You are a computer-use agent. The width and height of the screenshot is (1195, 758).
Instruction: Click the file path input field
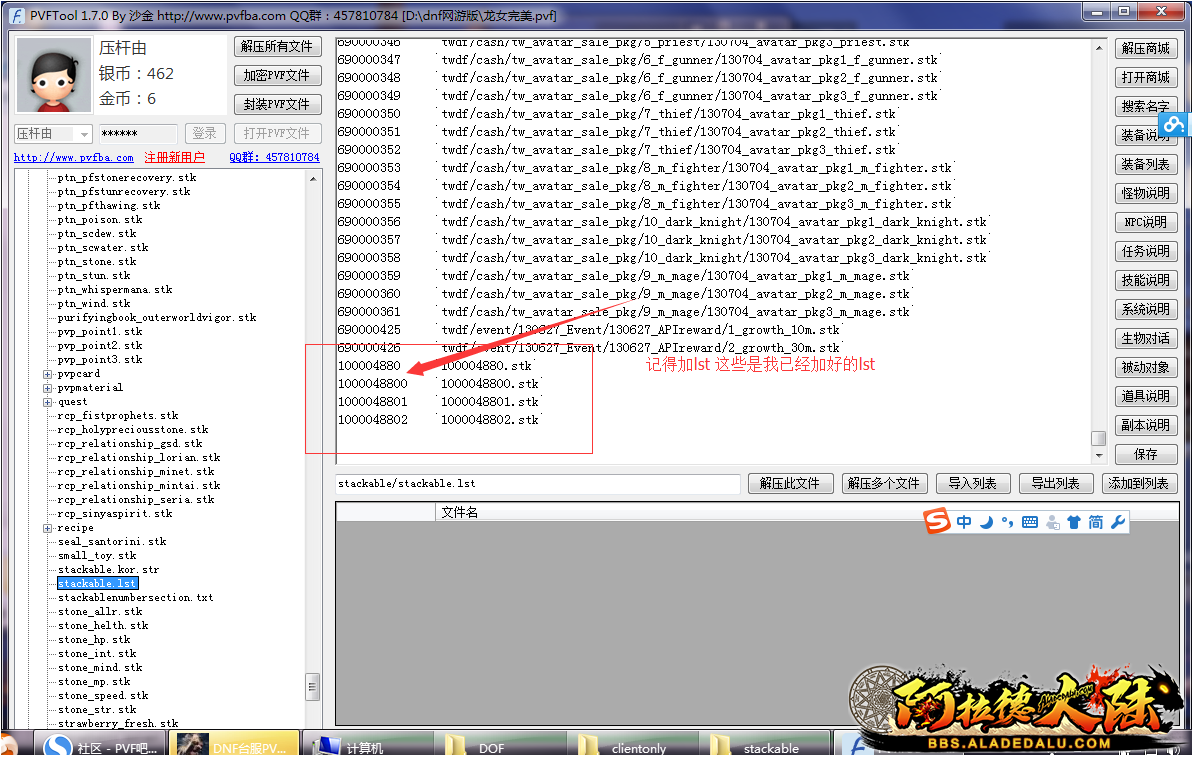538,484
